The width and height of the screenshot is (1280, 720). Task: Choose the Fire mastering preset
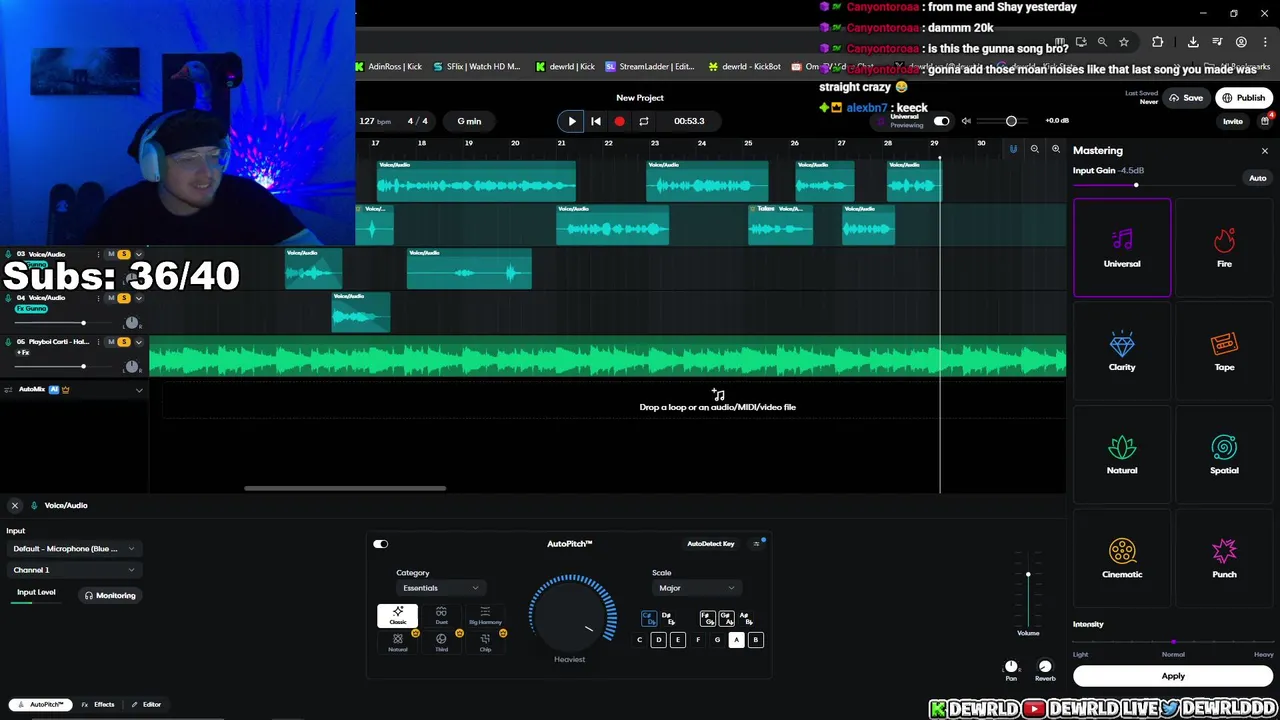pyautogui.click(x=1224, y=248)
